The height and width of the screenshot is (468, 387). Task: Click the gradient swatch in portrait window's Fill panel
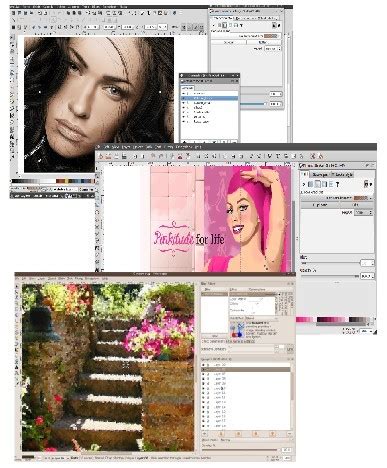pyautogui.click(x=271, y=36)
